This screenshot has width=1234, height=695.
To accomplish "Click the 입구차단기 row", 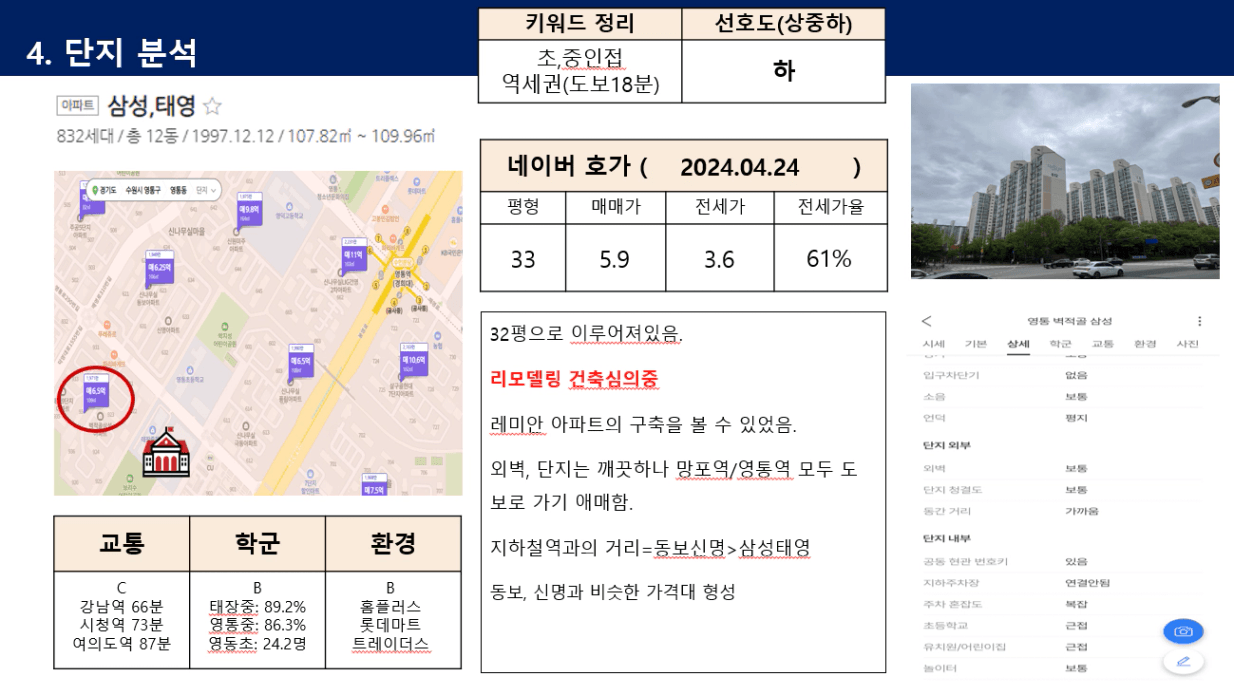I will click(1065, 376).
